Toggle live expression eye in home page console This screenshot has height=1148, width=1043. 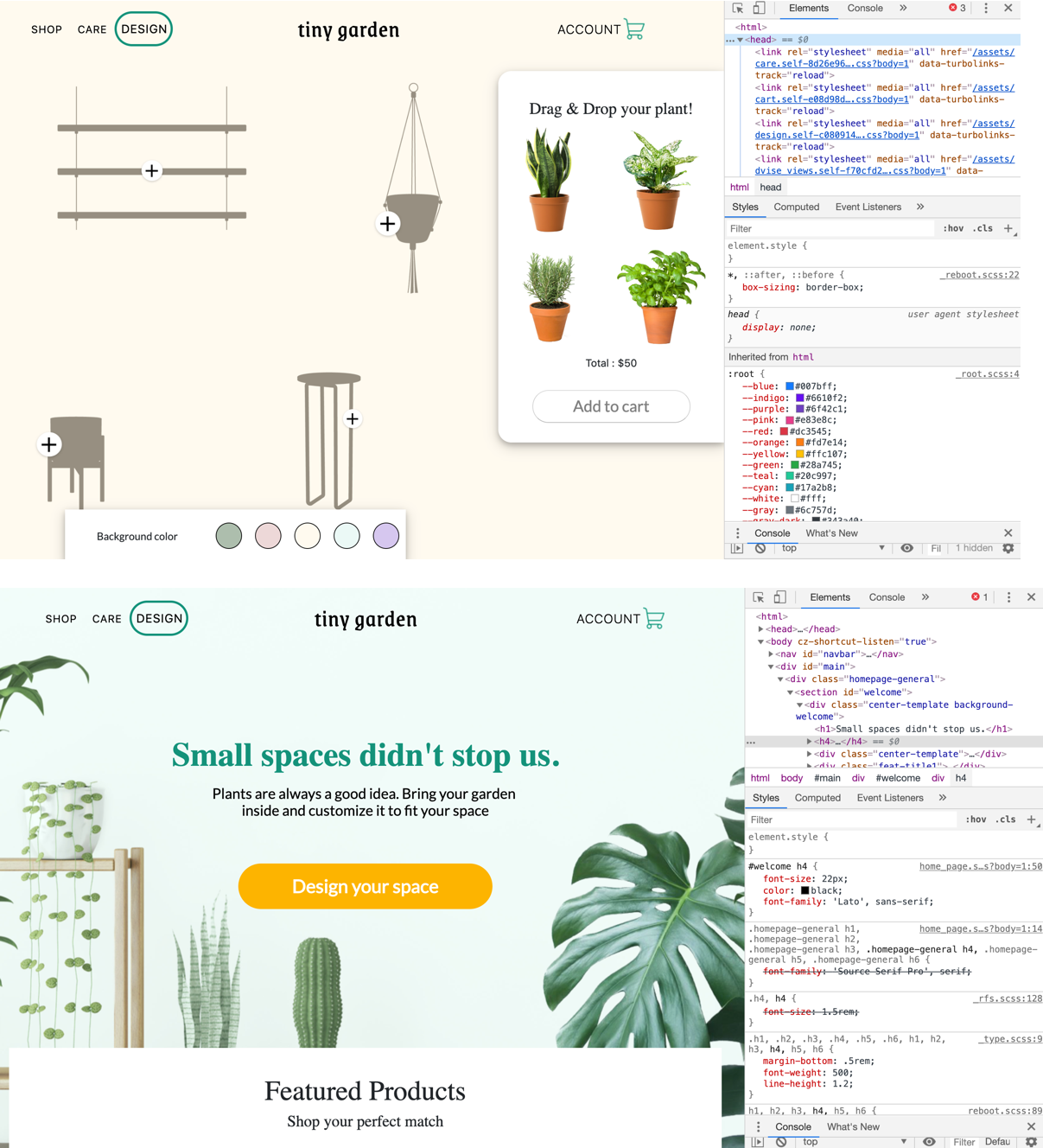point(929,1142)
